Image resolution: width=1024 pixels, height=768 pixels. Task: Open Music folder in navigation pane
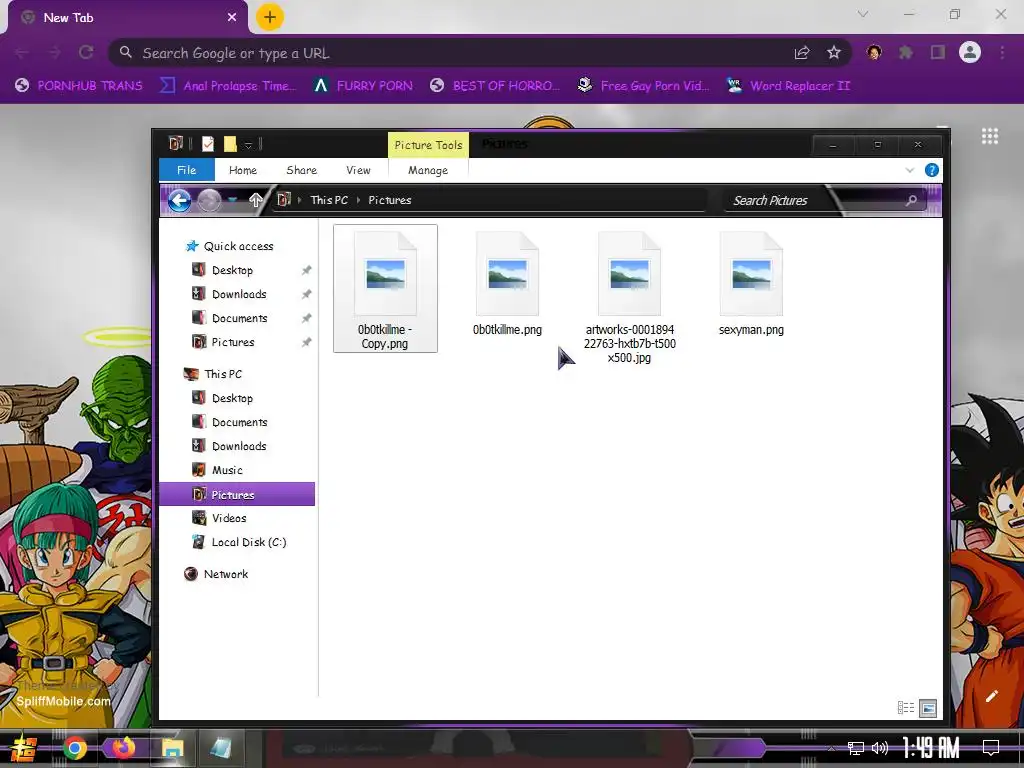tap(227, 470)
